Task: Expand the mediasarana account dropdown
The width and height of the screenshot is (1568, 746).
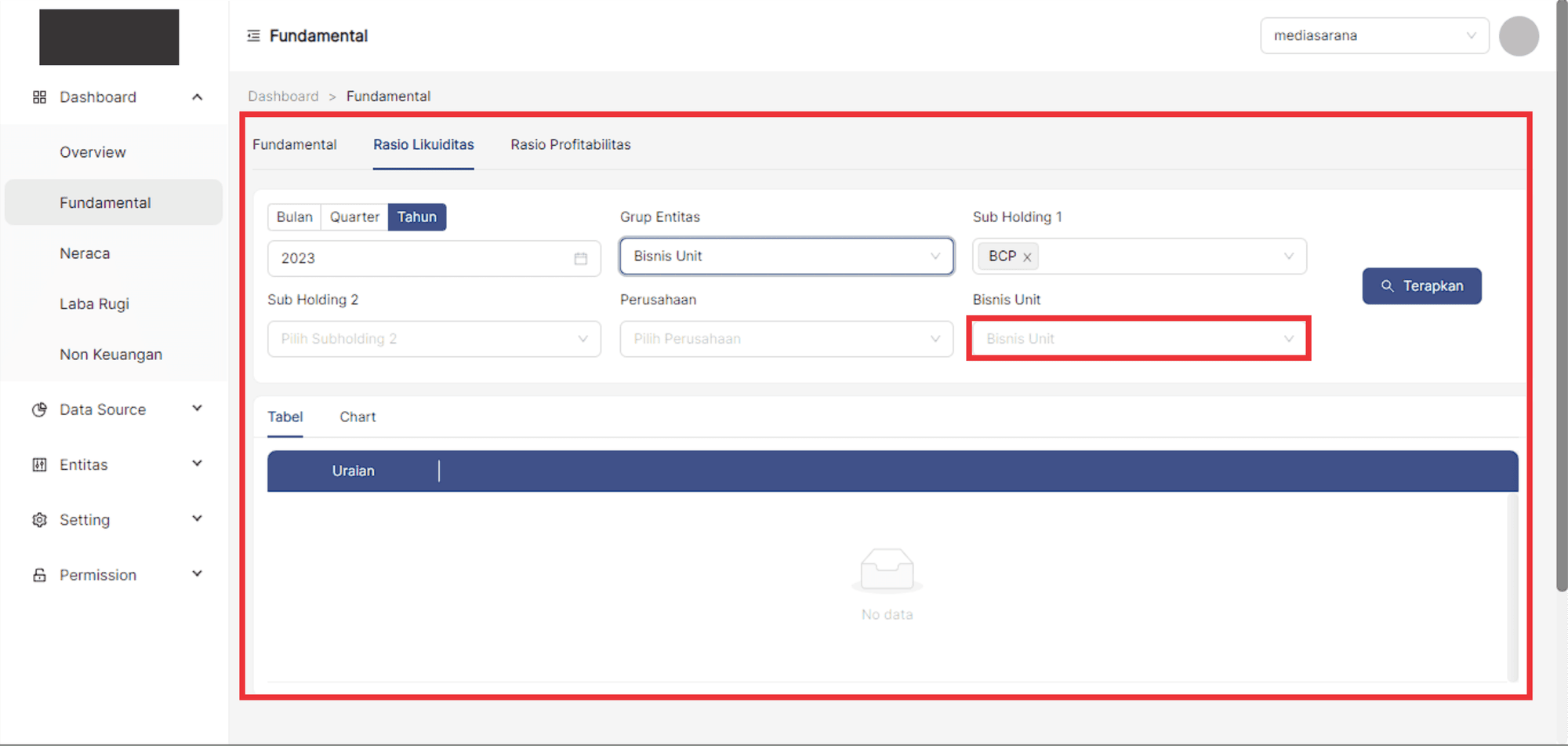Action: click(x=1374, y=36)
